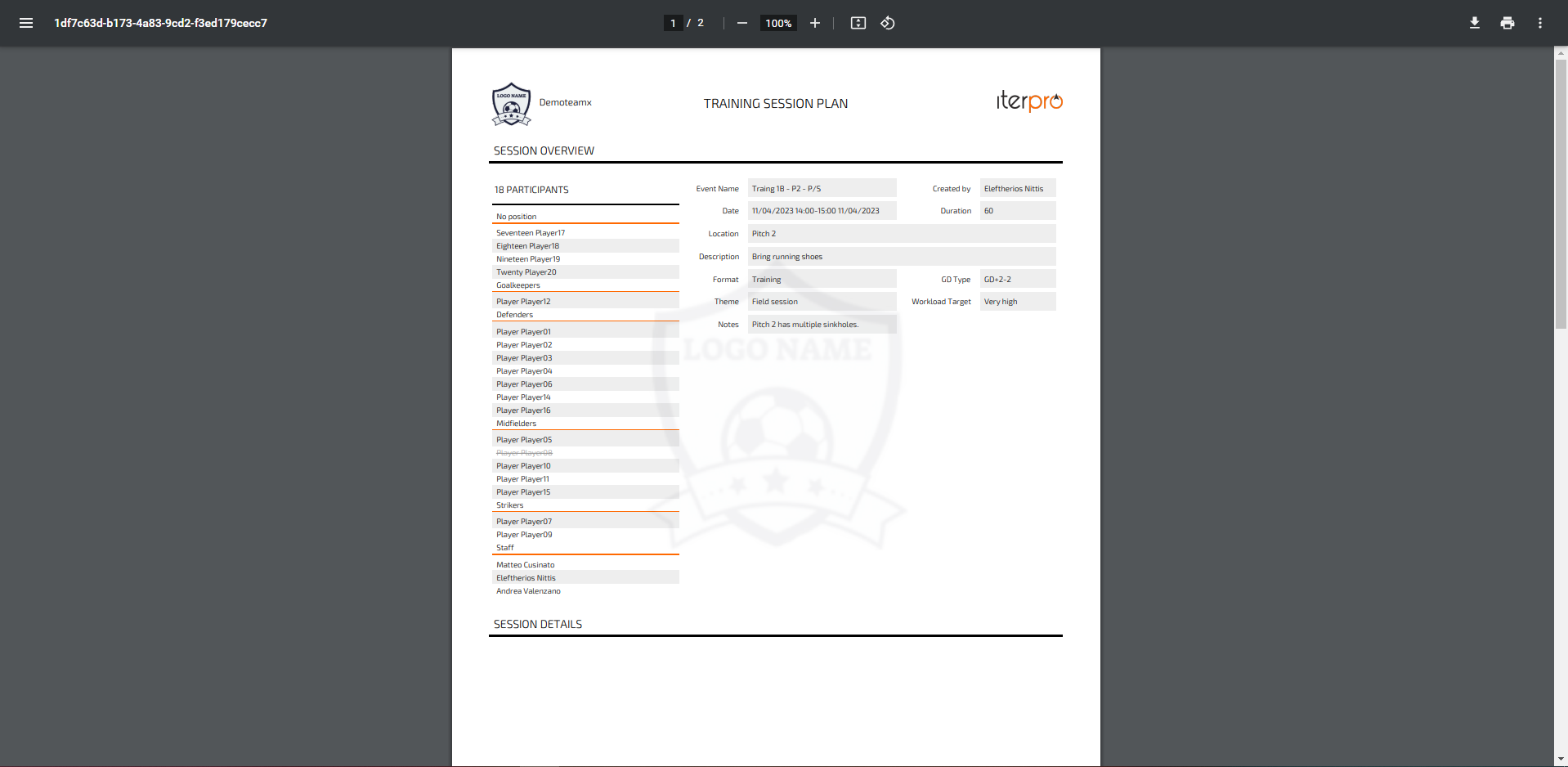Rotate the document counterclockwise
Image resolution: width=1568 pixels, height=767 pixels.
click(888, 23)
